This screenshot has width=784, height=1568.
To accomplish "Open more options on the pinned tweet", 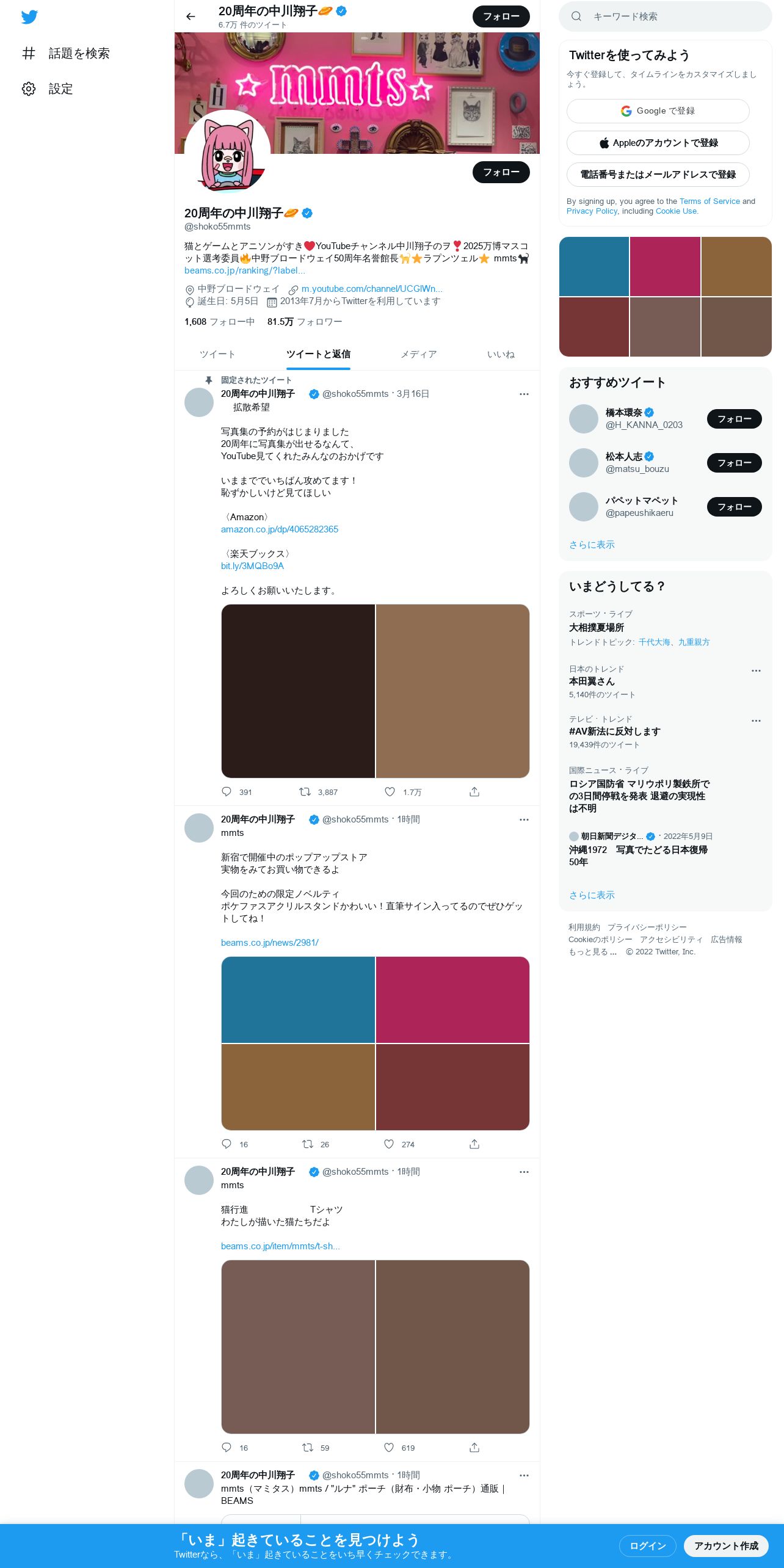I will point(524,394).
